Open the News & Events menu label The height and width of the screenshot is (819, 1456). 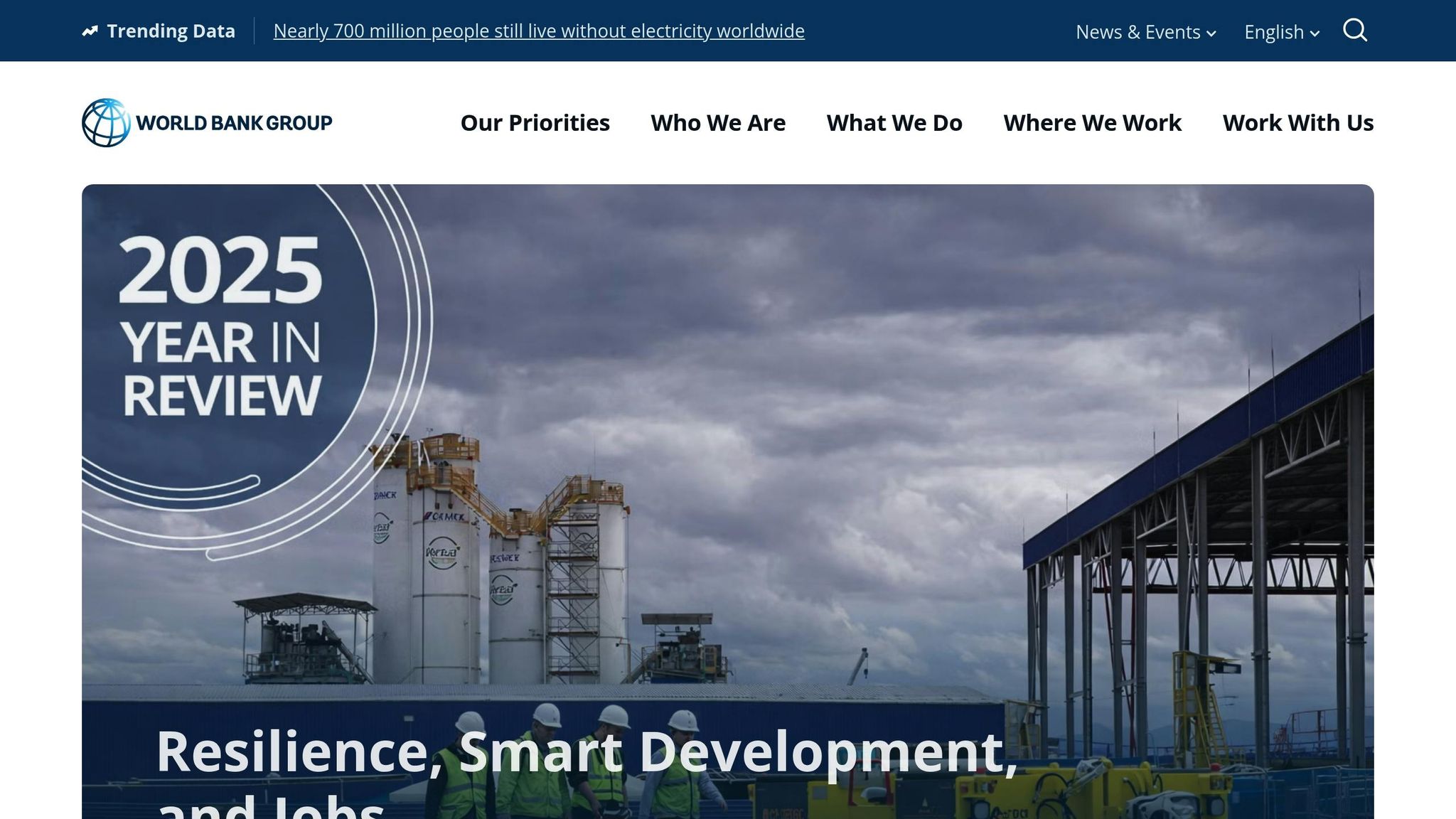[1137, 32]
